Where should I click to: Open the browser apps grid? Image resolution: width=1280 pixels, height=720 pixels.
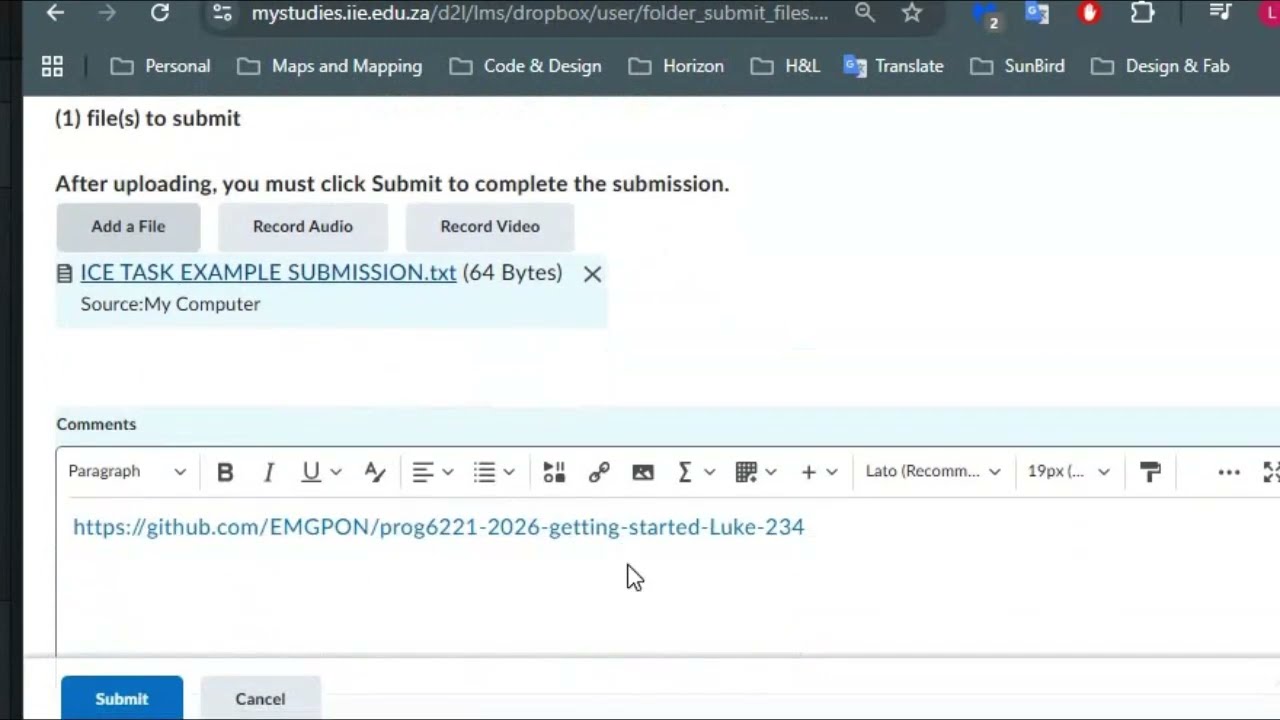[52, 66]
